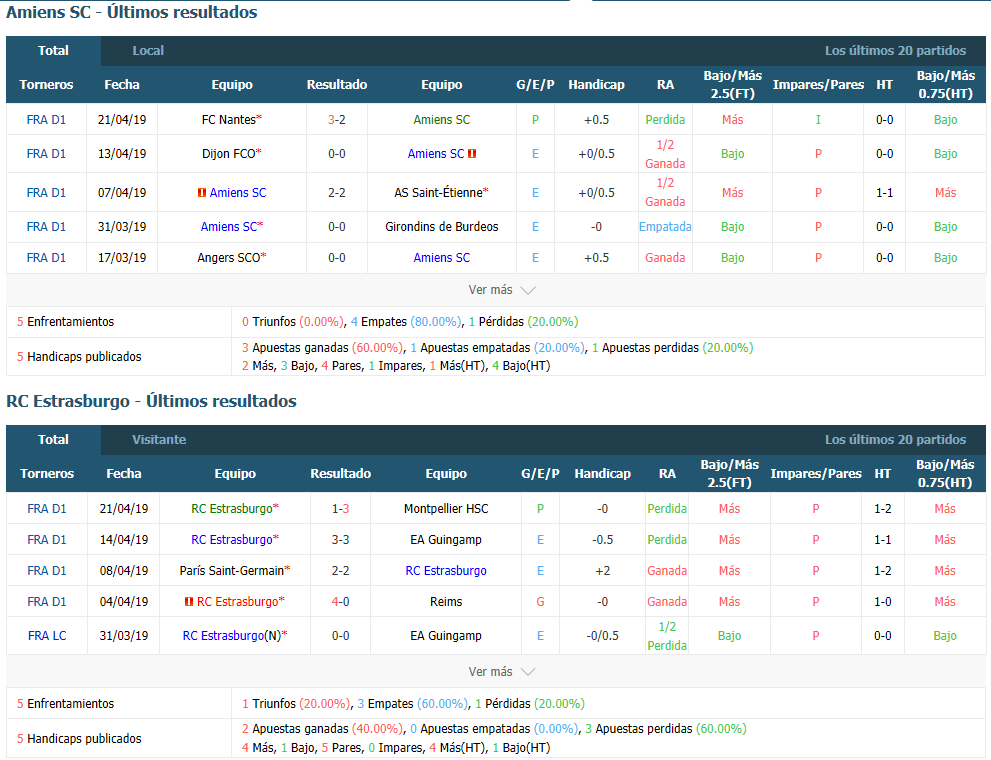Open Girondins de Burdeos team link
The width and height of the screenshot is (991, 760).
[x=442, y=226]
